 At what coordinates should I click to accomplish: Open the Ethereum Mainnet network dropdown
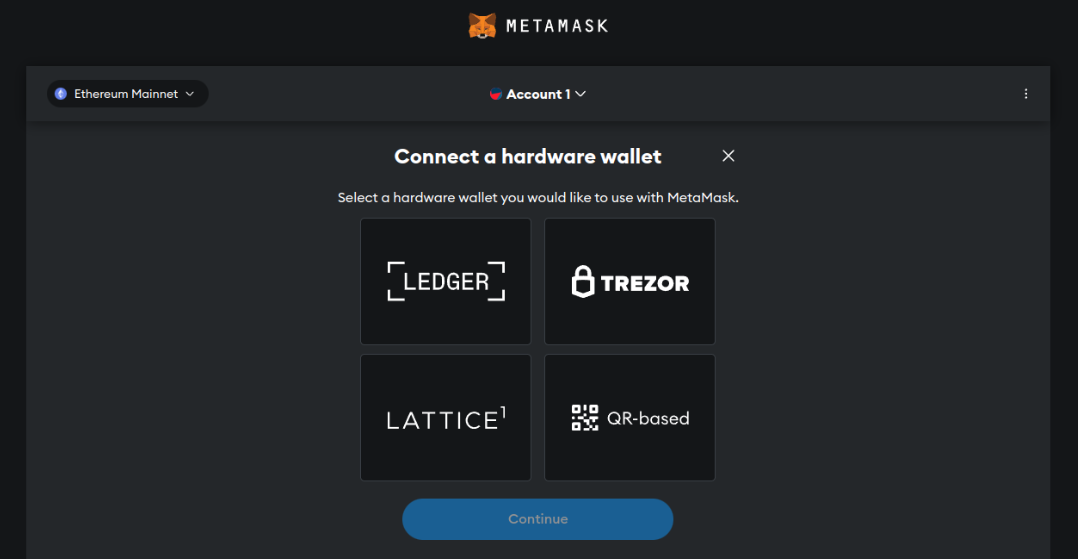[x=127, y=94]
